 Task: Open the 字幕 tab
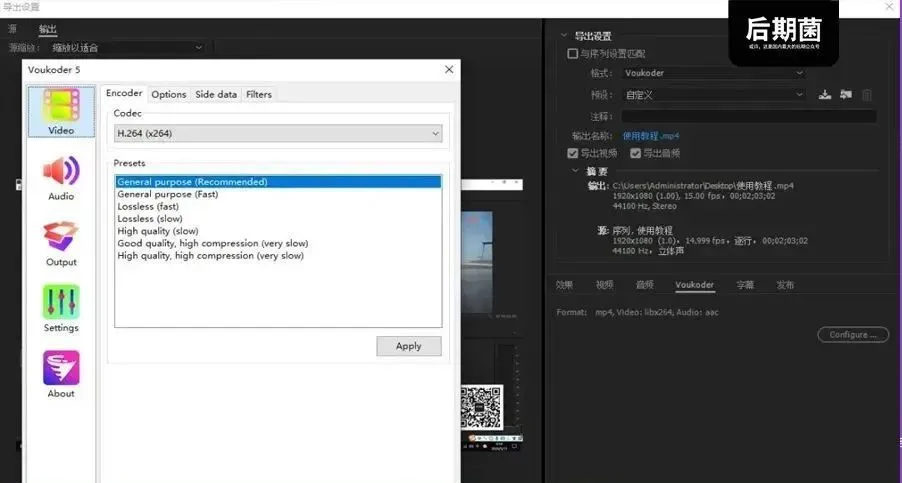745,285
